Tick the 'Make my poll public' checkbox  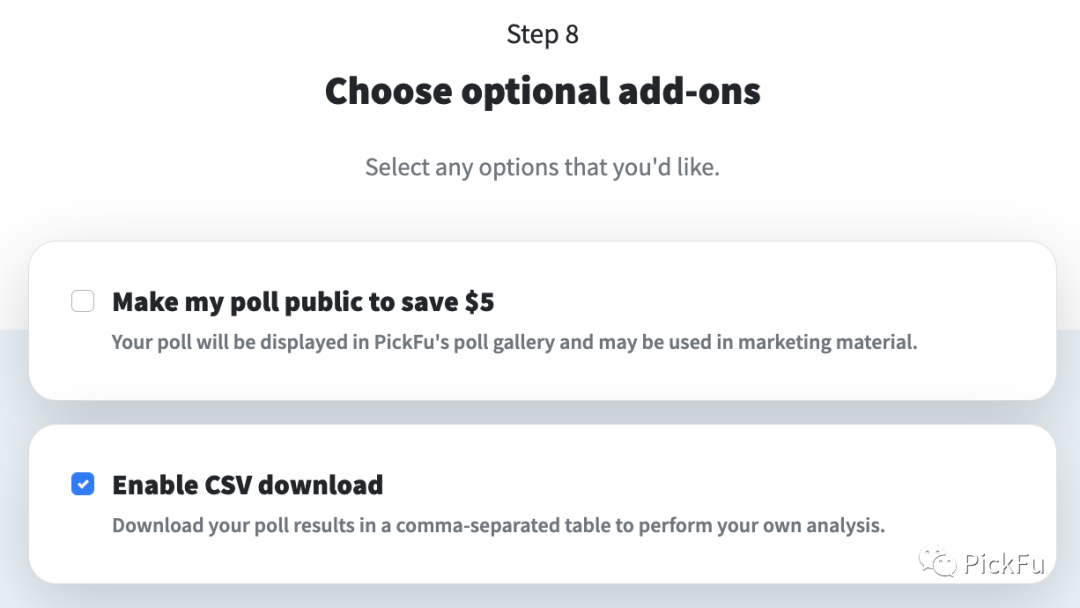[x=83, y=301]
